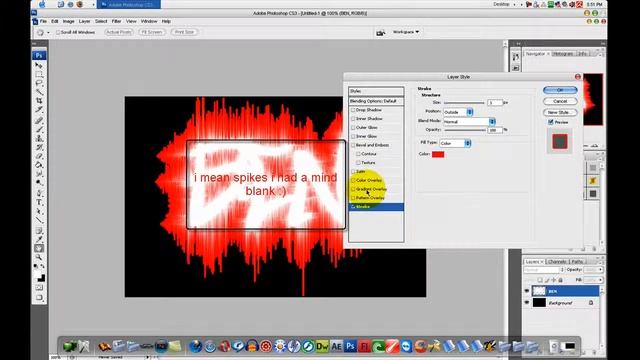Viewport: 640px width, 360px height.
Task: Open the File menu
Action: coord(43,21)
